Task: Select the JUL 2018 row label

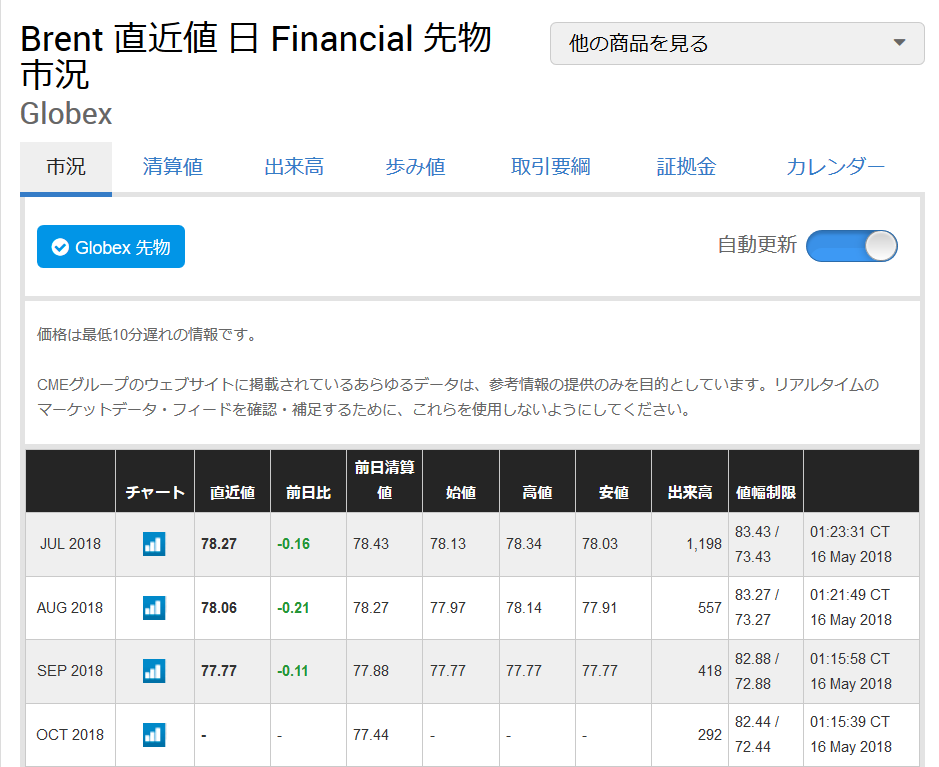Action: [x=70, y=544]
